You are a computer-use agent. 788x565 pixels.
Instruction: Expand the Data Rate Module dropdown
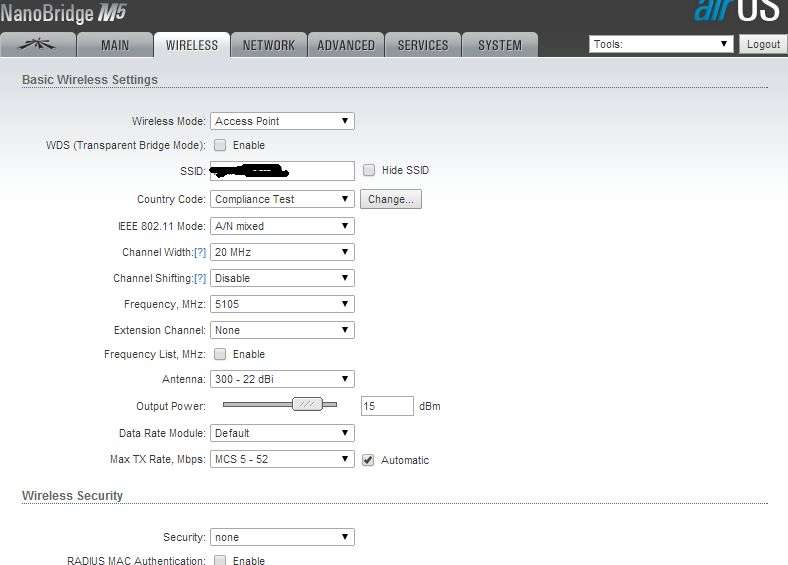click(282, 433)
